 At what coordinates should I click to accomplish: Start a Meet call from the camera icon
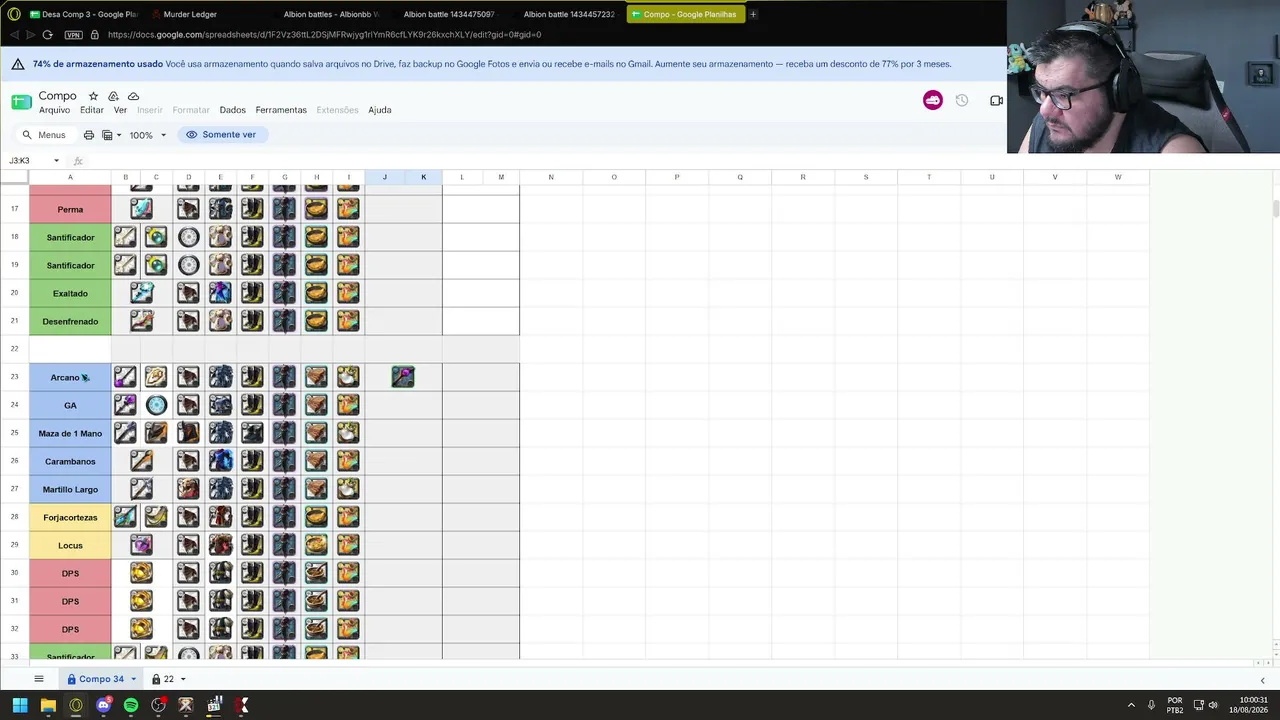996,101
